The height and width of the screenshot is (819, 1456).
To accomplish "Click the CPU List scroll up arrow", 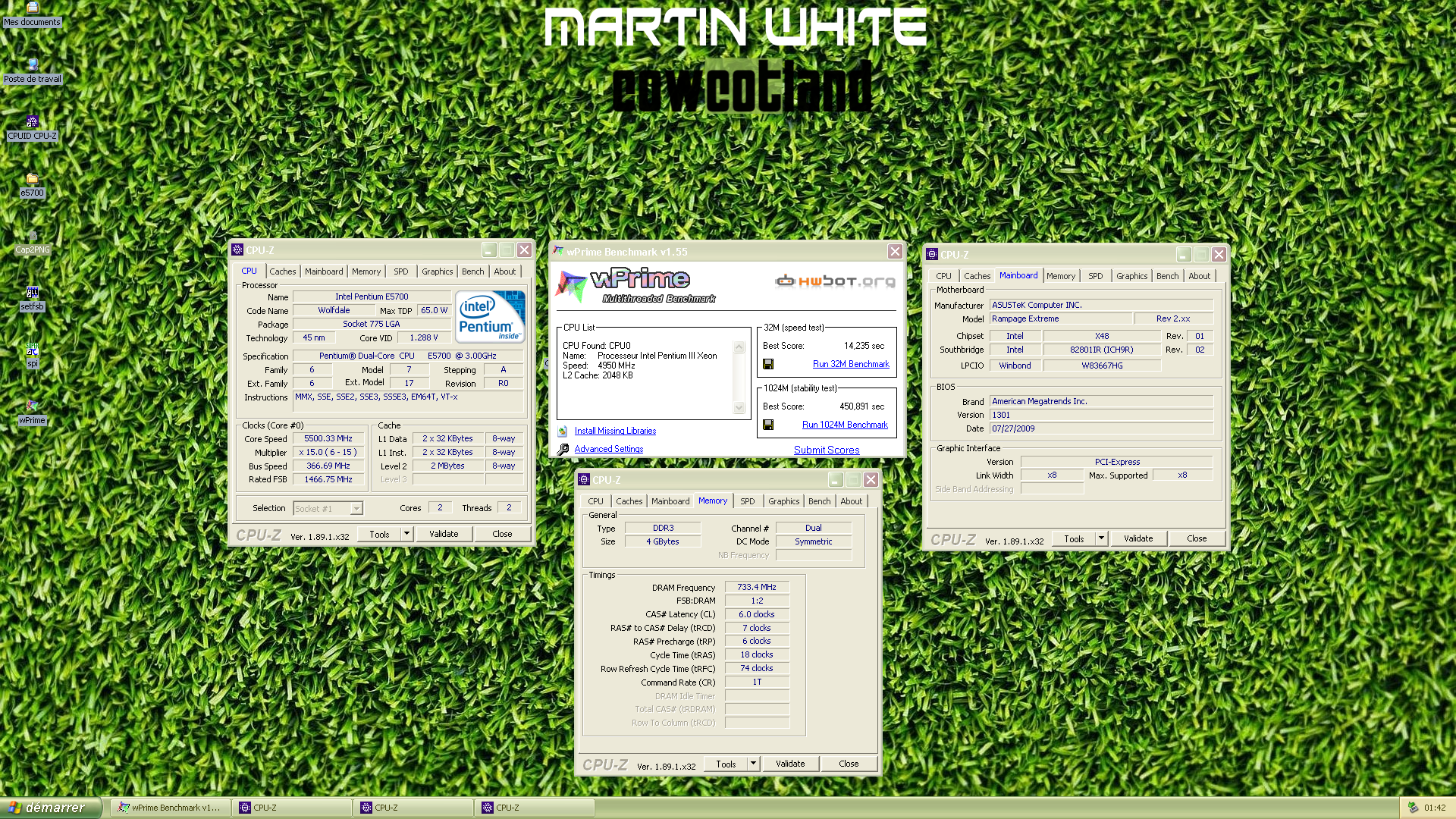I will point(739,347).
